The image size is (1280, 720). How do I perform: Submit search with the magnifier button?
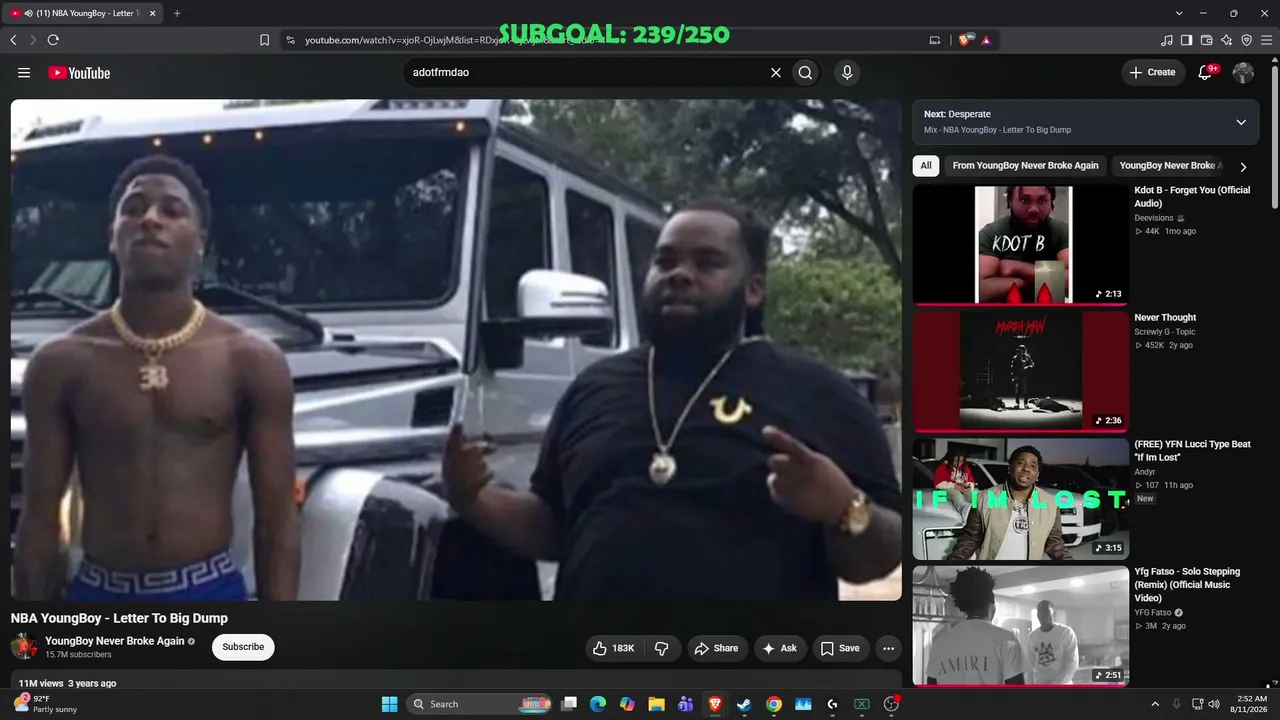tap(805, 73)
